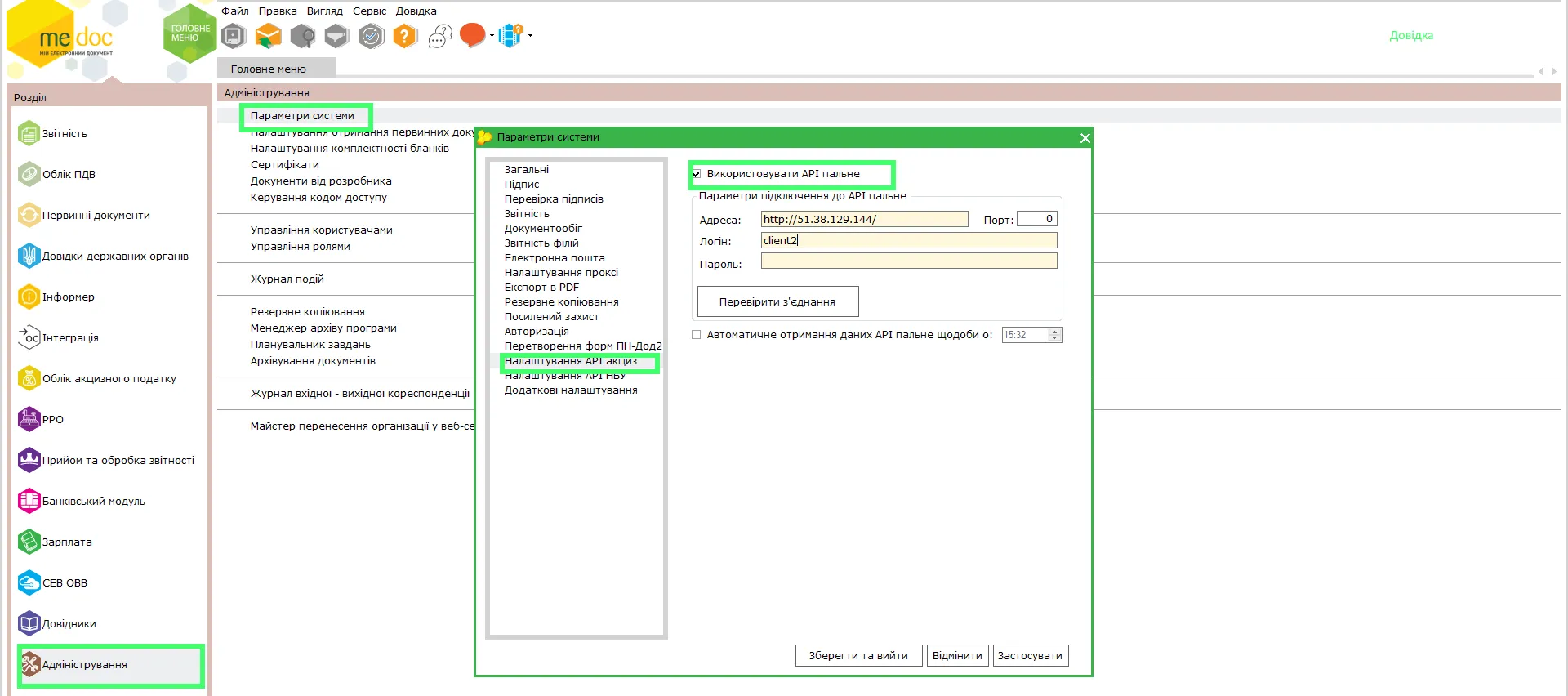
Task: Click the Перевірити з'єднання button
Action: click(x=777, y=301)
